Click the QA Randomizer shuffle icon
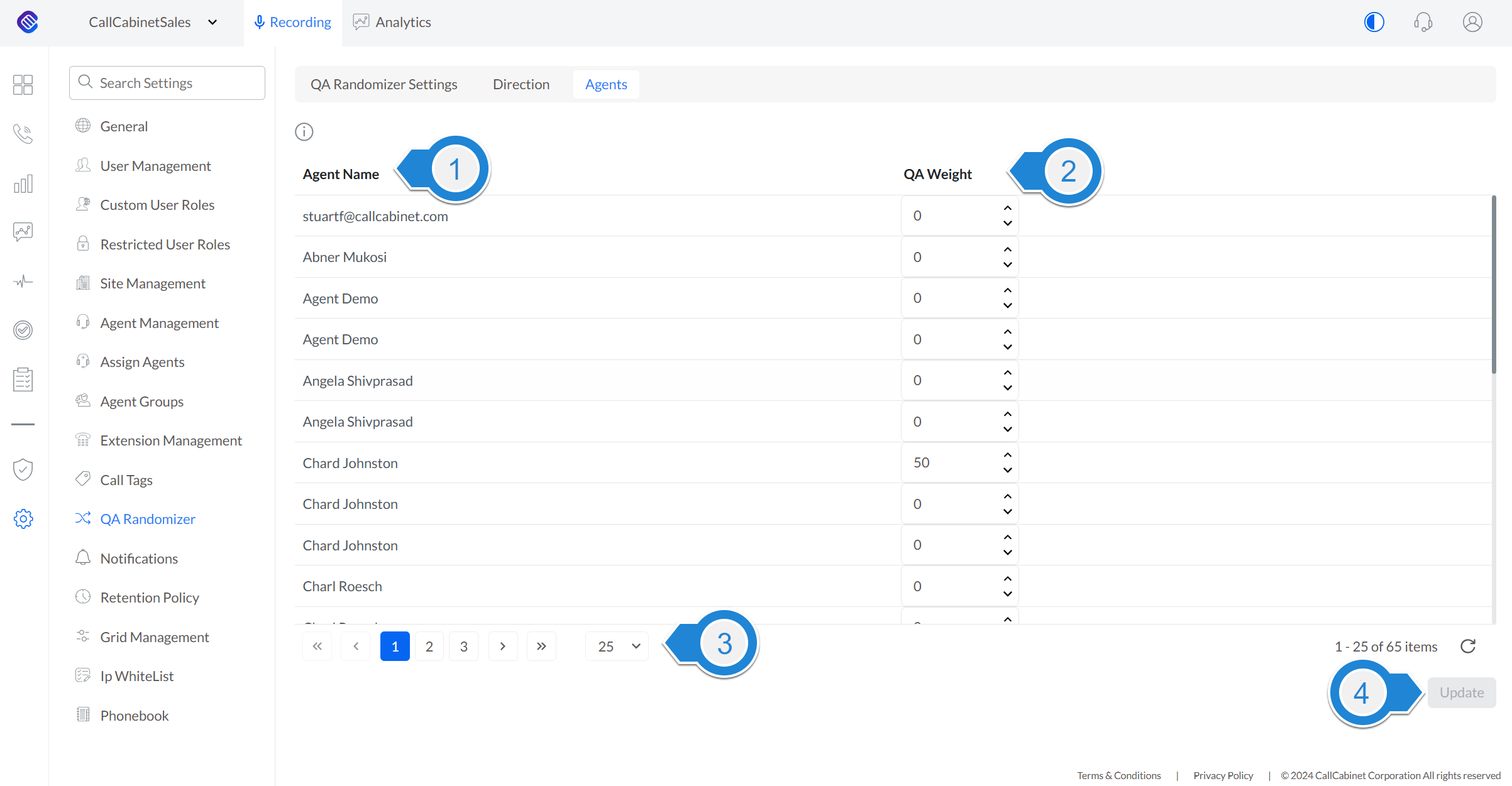1512x786 pixels. [x=83, y=518]
